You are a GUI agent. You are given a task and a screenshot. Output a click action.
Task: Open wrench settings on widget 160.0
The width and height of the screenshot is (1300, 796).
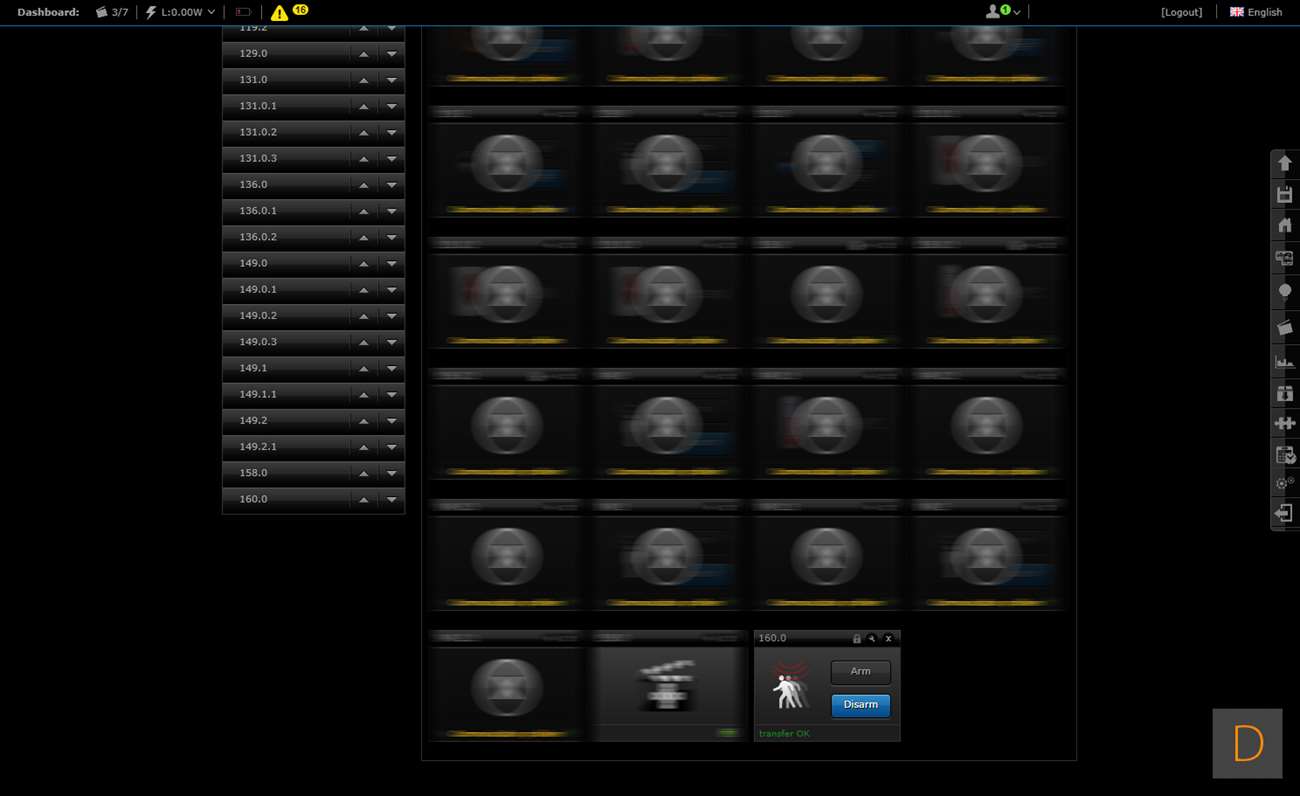(x=871, y=638)
